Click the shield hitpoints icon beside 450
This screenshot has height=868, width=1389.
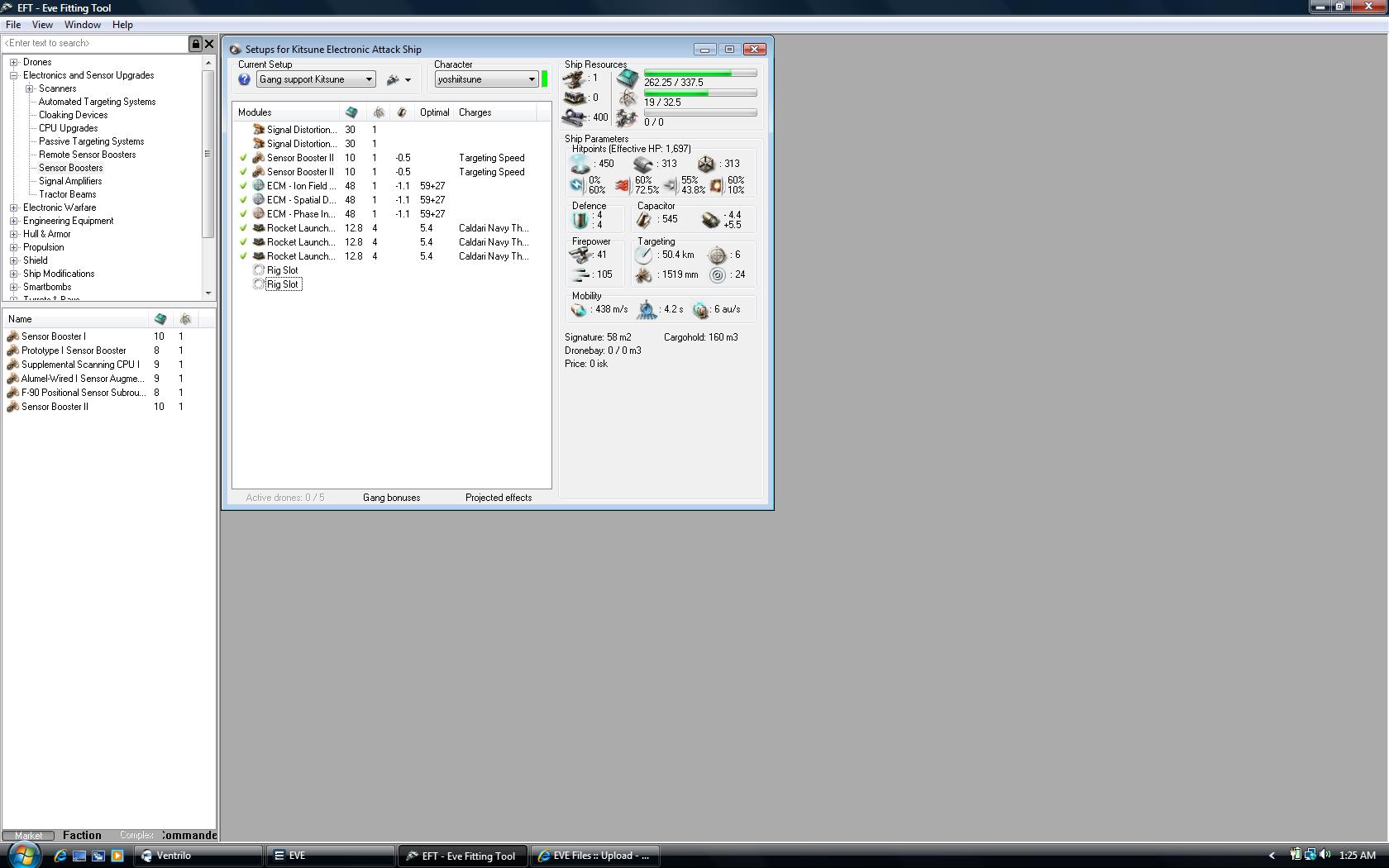pos(580,164)
